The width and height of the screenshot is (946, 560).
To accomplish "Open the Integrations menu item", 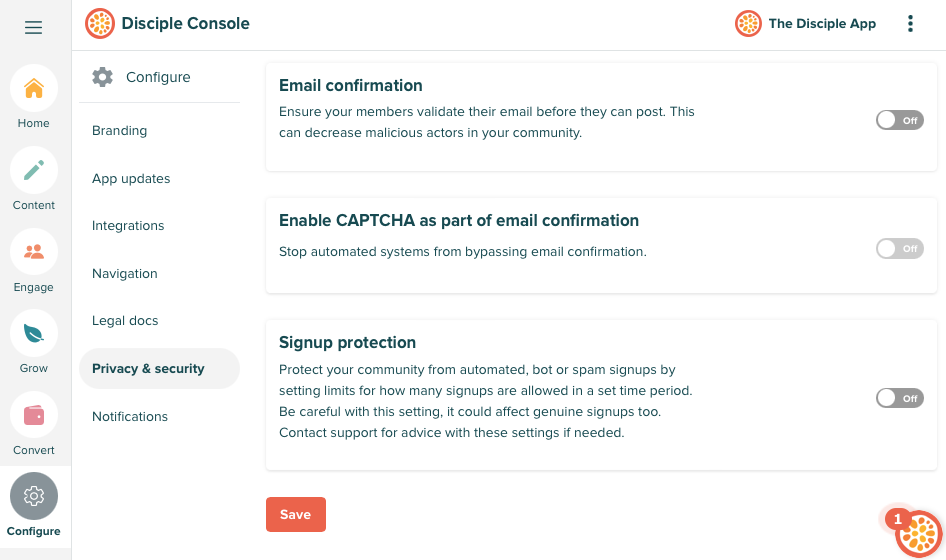I will [x=128, y=226].
